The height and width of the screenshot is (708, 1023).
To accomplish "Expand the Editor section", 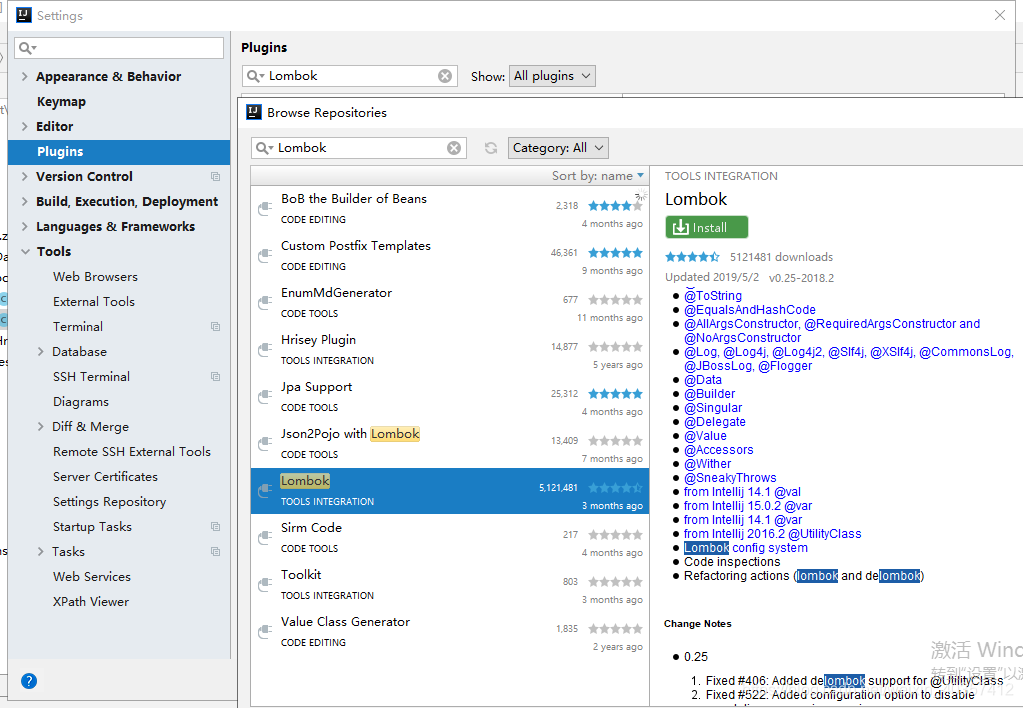I will [25, 127].
